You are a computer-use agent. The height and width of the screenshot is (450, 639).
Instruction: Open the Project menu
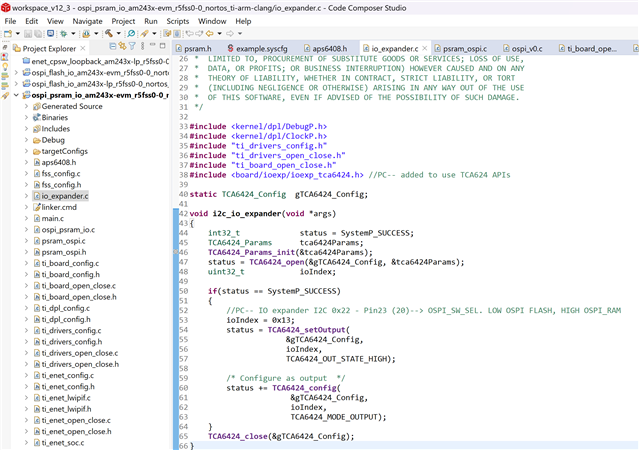click(x=123, y=21)
